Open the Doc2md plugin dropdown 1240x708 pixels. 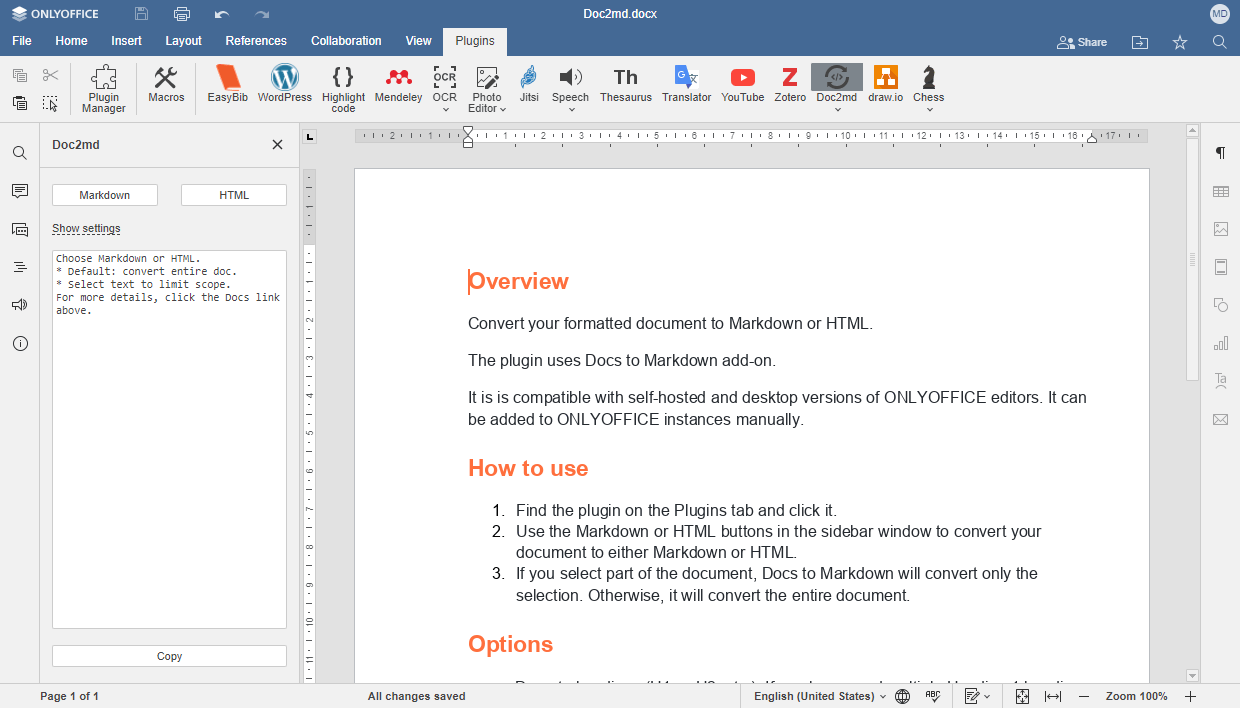837,109
